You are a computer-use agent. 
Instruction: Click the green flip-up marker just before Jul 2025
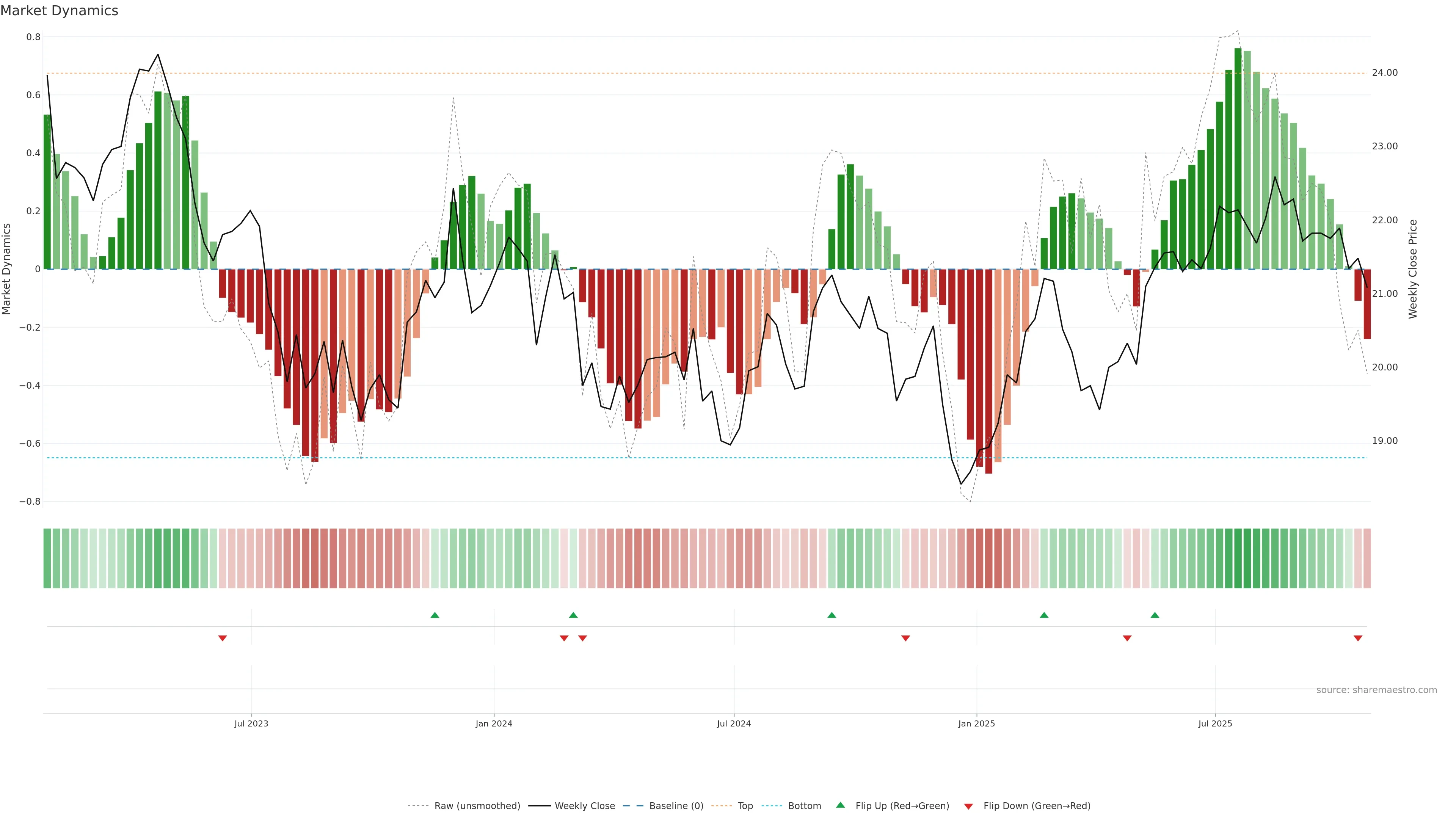[1155, 615]
